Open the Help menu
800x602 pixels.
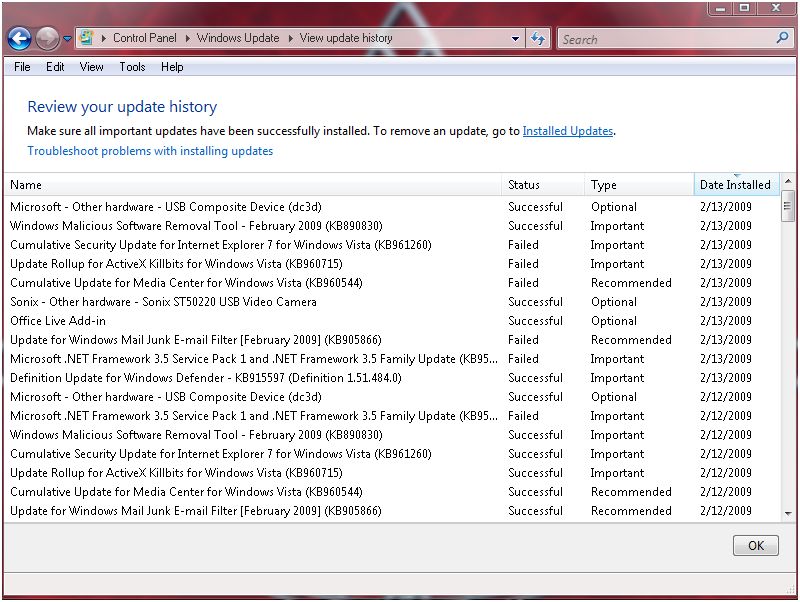172,67
